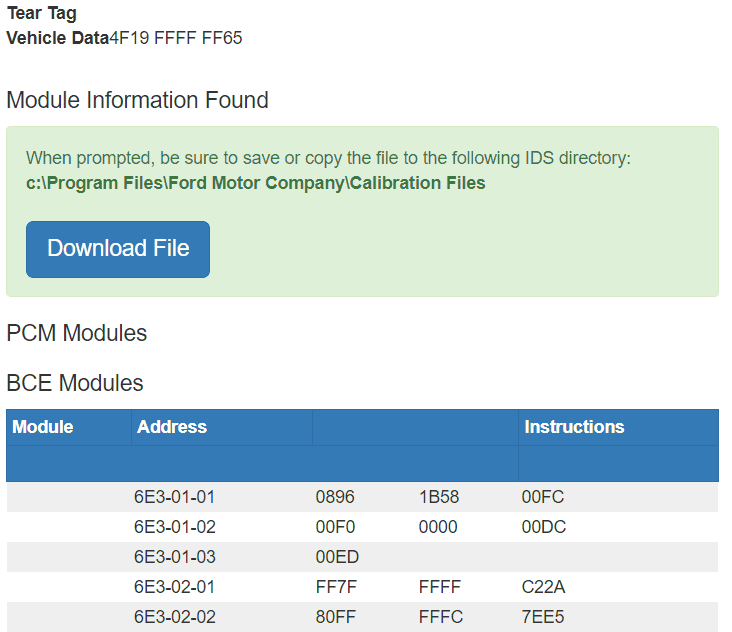Click the 6E3-02-02 address cell

coord(174,617)
